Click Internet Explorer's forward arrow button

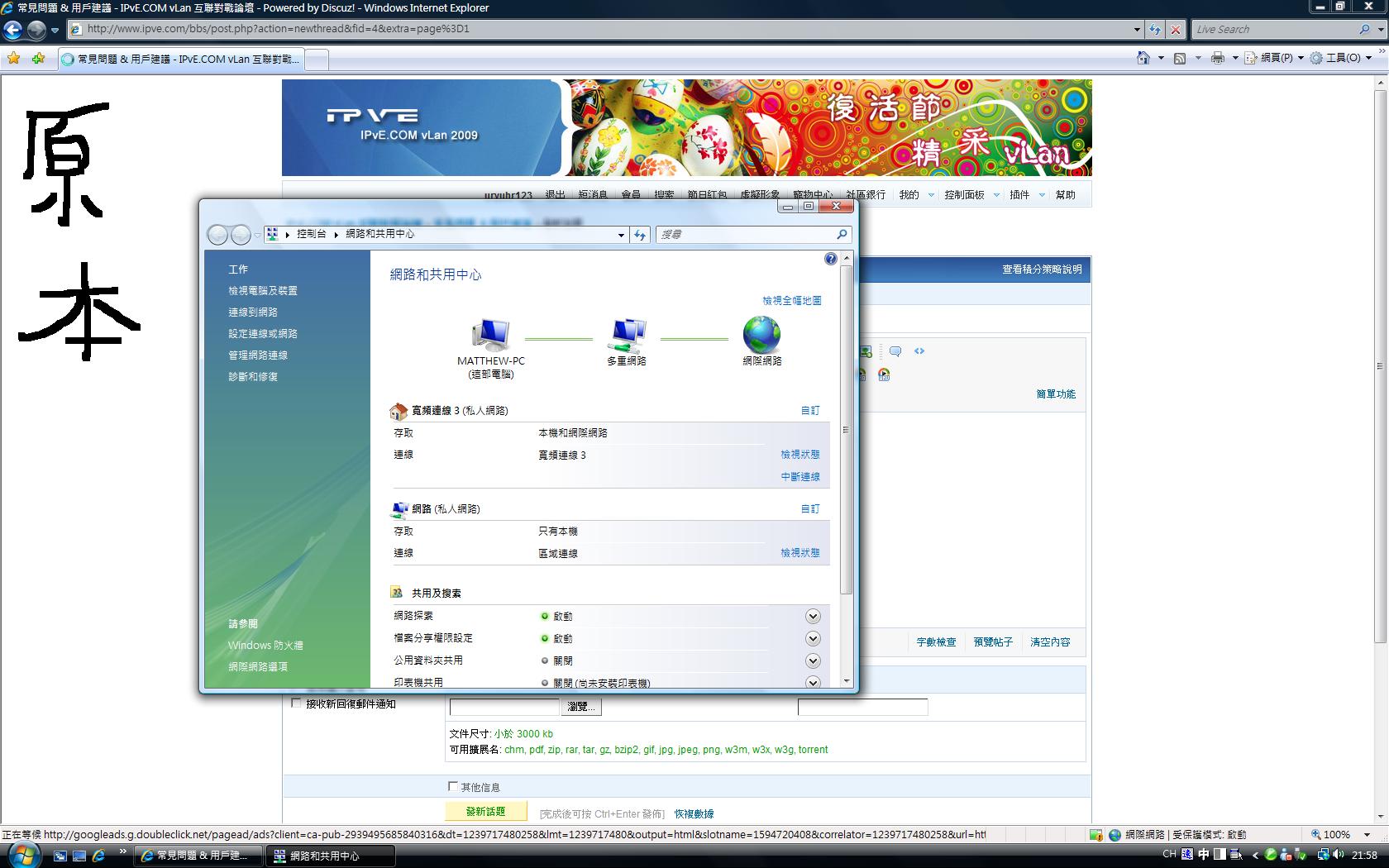click(x=36, y=30)
